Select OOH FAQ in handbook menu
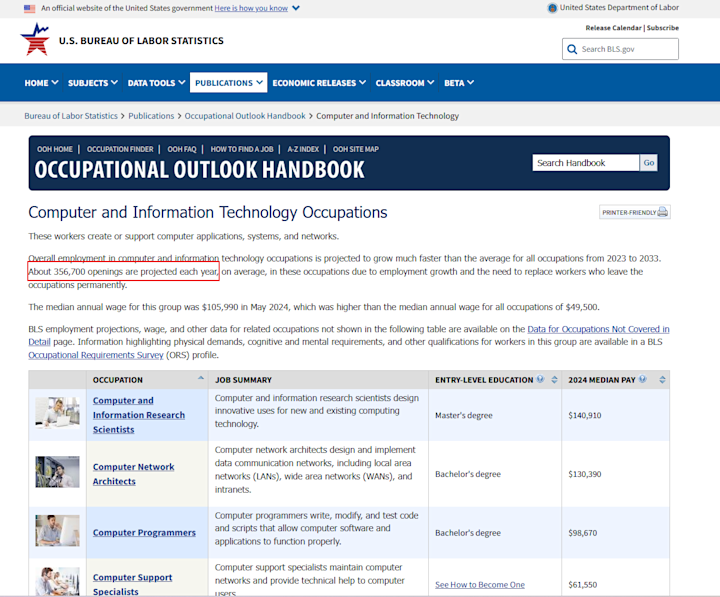 point(182,149)
